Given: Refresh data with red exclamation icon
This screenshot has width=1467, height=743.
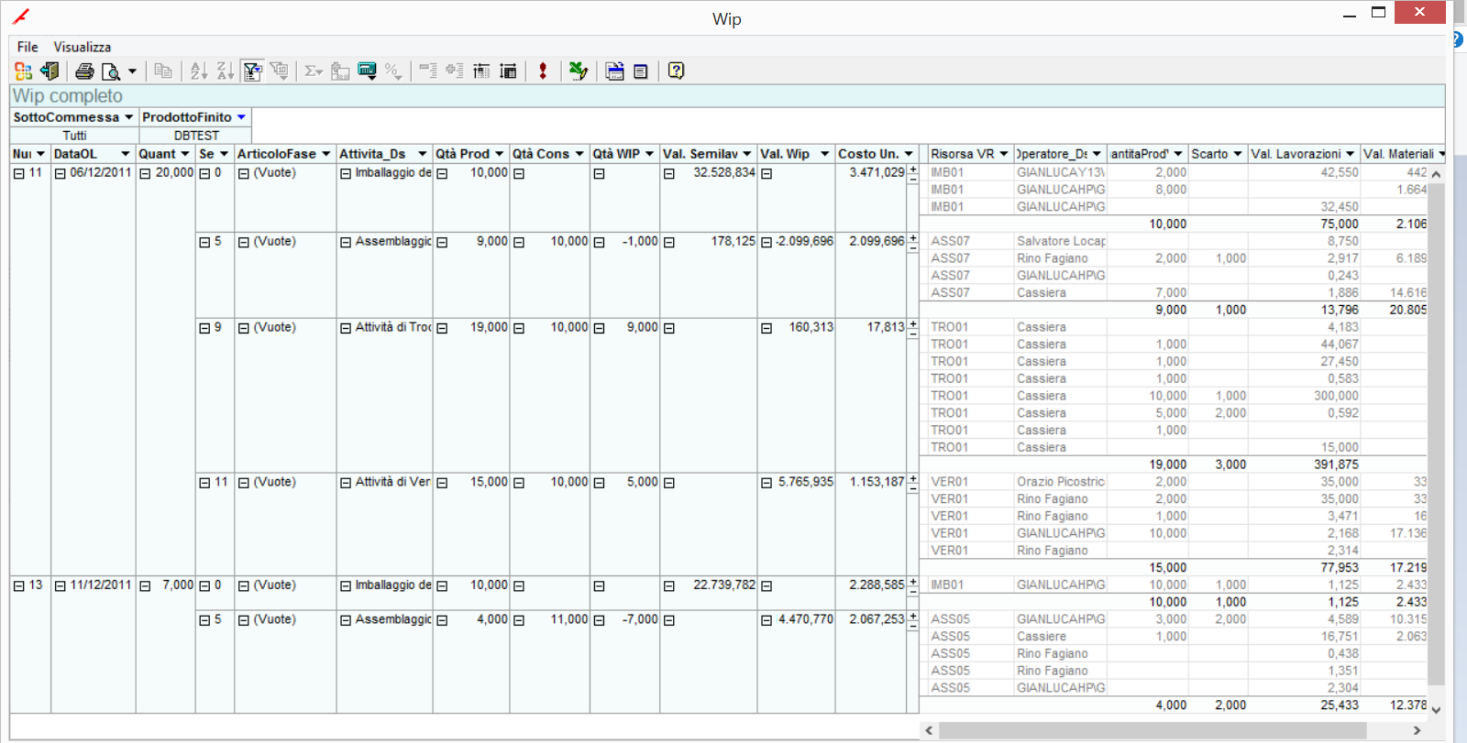Looking at the screenshot, I should point(543,71).
